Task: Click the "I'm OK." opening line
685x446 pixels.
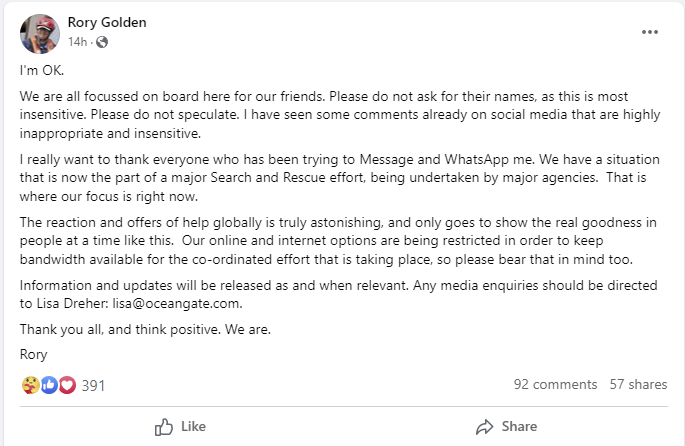Action: click(41, 72)
